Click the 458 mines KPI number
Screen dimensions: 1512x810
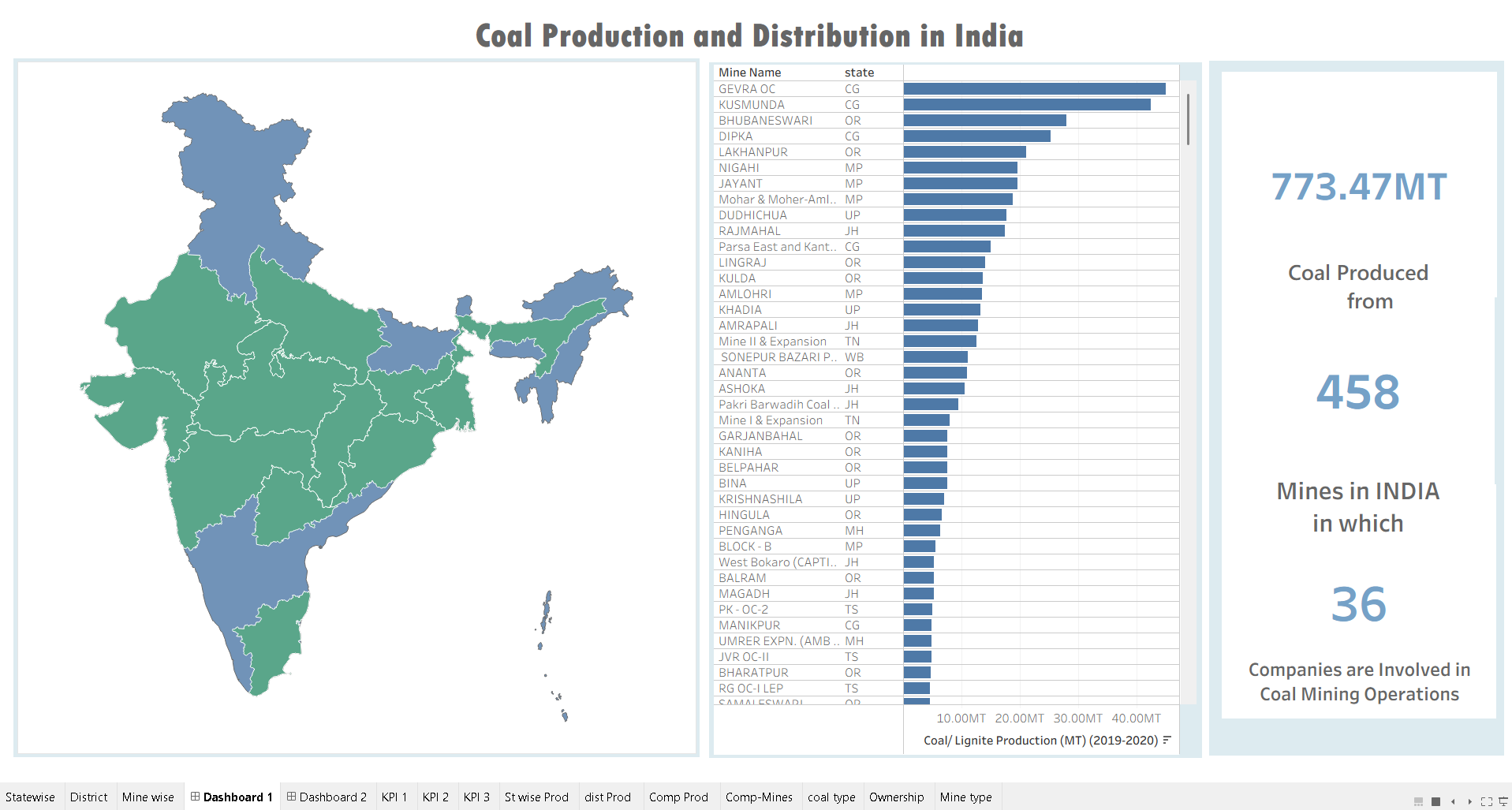(x=1358, y=392)
